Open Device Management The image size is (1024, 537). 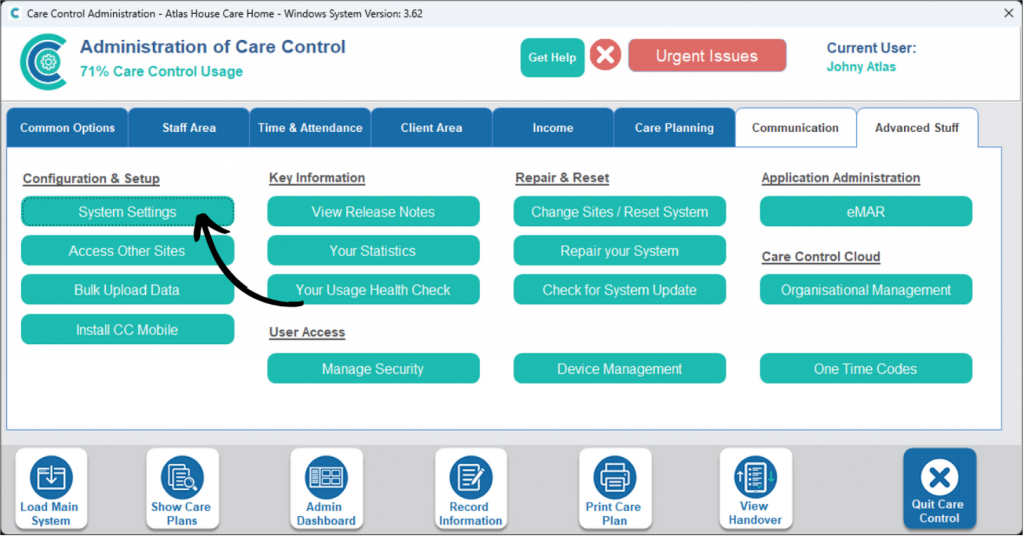point(620,368)
